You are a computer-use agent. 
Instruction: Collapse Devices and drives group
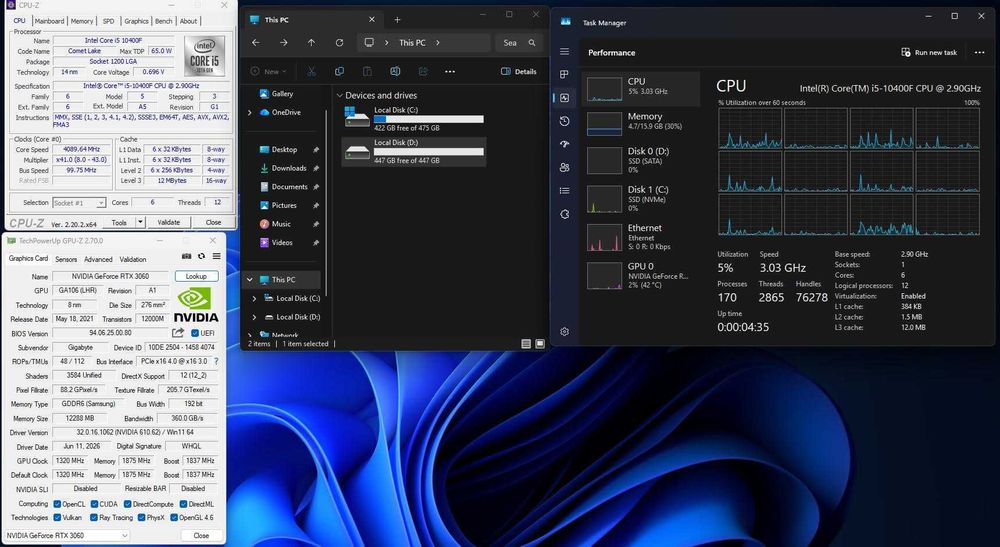click(x=340, y=96)
